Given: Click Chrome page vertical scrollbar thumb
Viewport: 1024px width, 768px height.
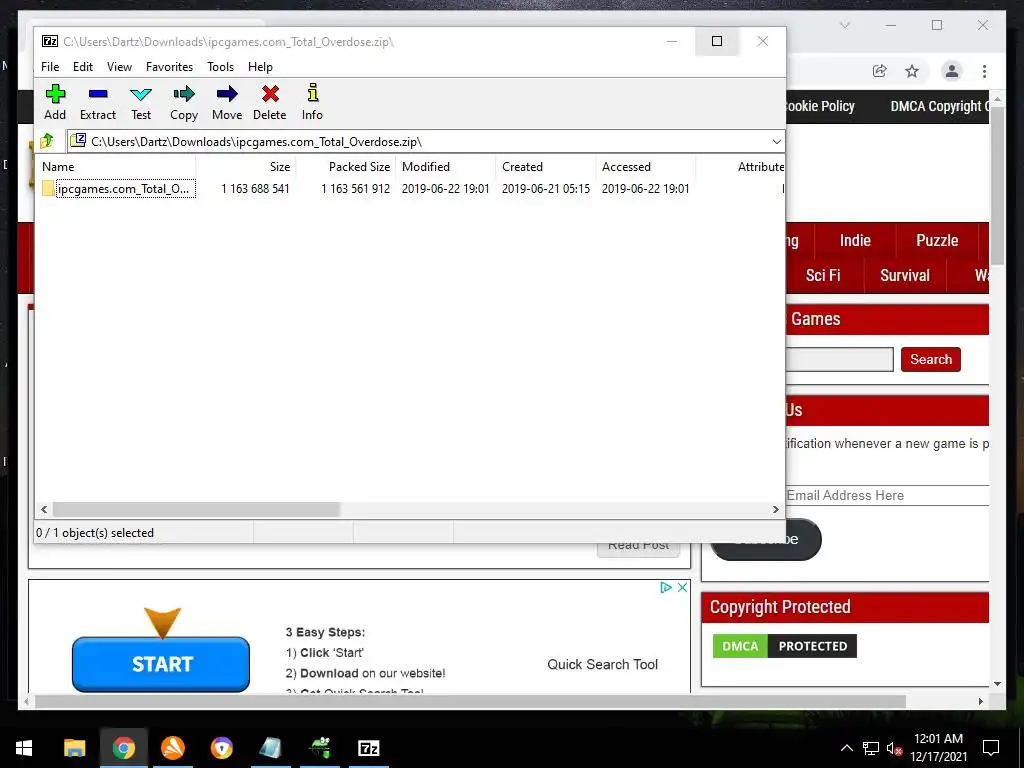Looking at the screenshot, I should click(x=997, y=186).
